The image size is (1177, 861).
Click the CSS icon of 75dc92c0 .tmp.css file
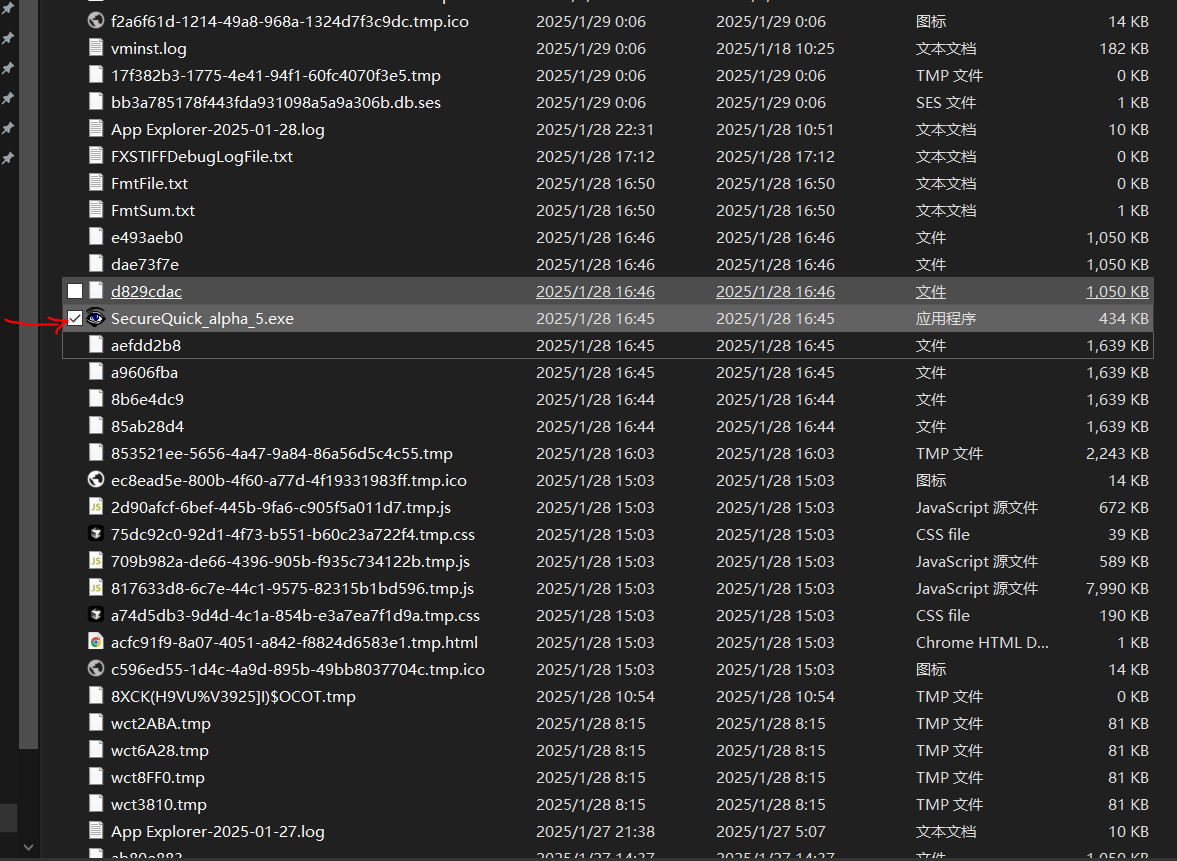point(96,534)
